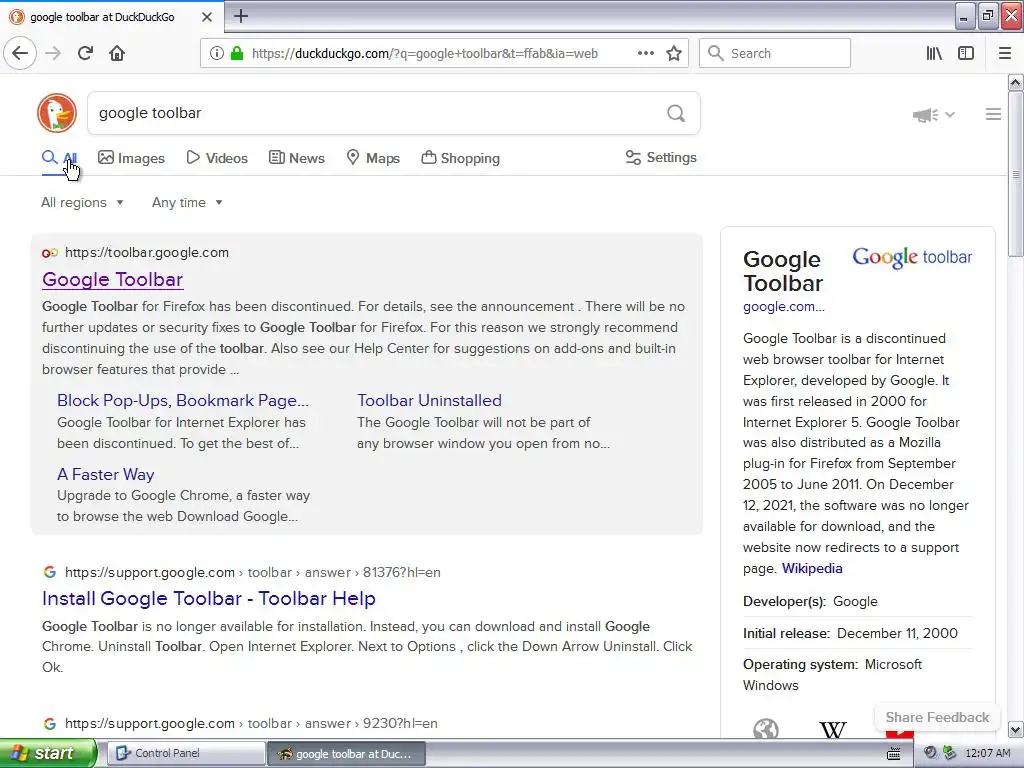Image resolution: width=1024 pixels, height=768 pixels.
Task: Expand the Any time filter
Action: (x=187, y=202)
